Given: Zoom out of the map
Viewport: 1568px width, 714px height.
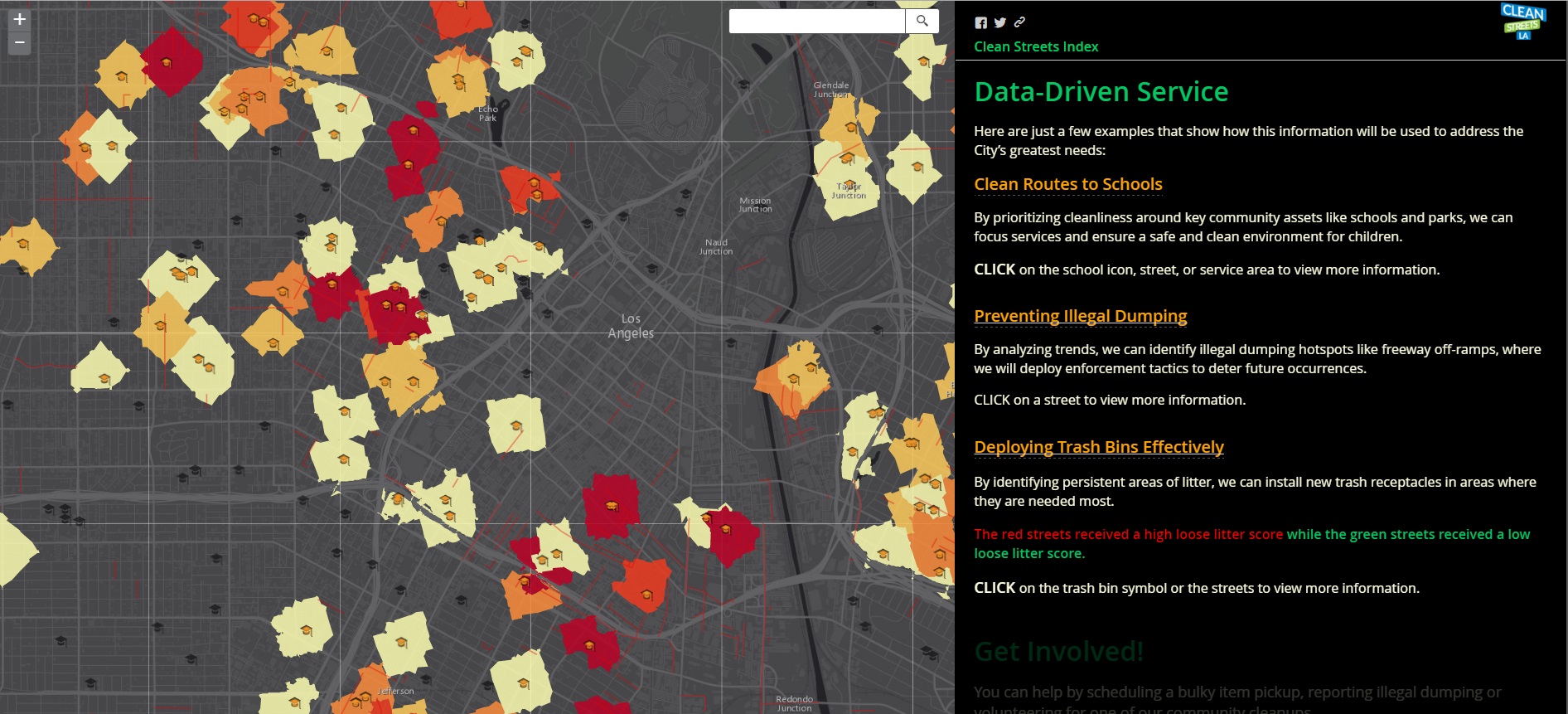Looking at the screenshot, I should click(19, 43).
